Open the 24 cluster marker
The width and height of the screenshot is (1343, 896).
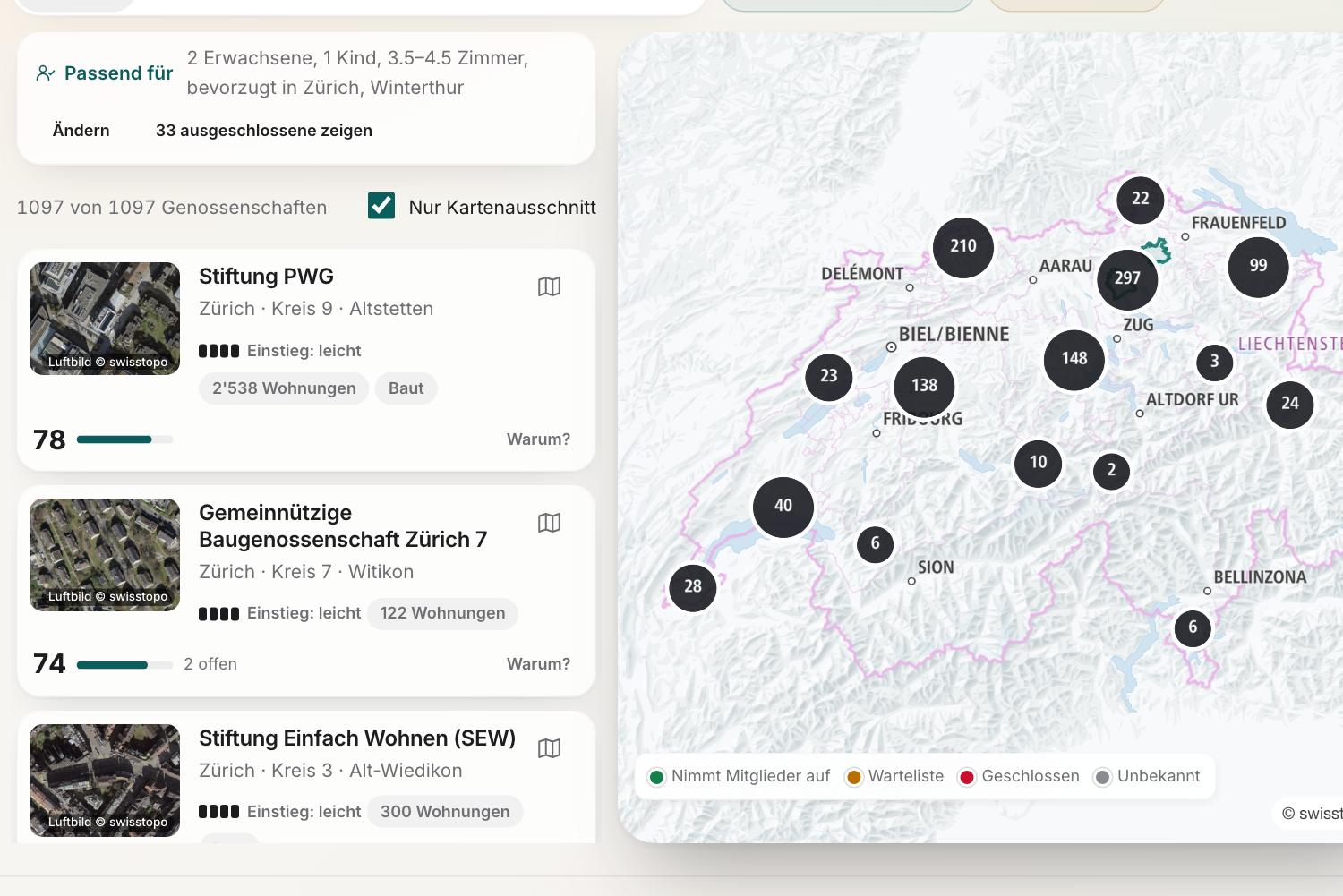[1290, 404]
